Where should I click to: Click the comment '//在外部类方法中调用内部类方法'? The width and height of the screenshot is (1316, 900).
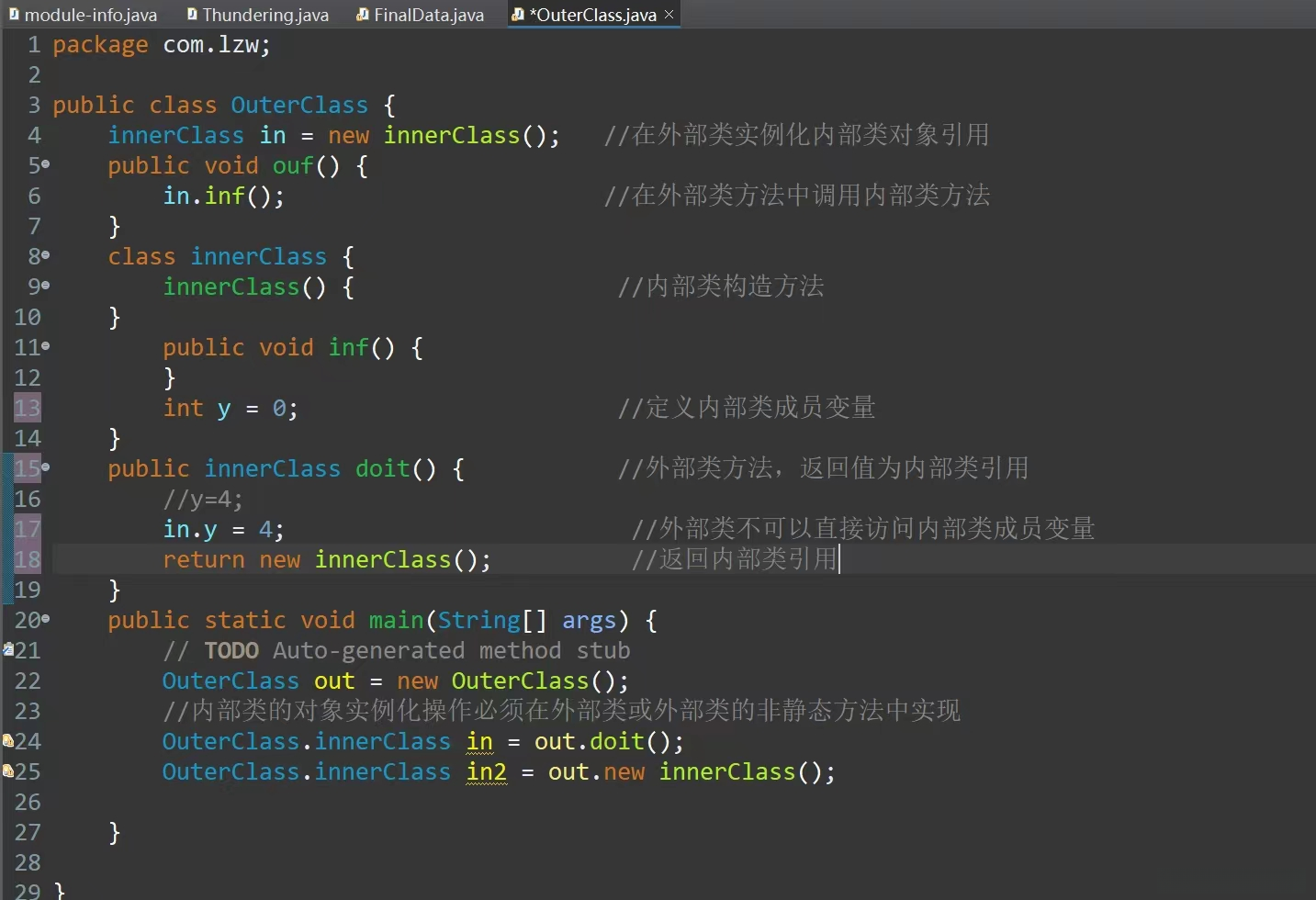pos(796,196)
